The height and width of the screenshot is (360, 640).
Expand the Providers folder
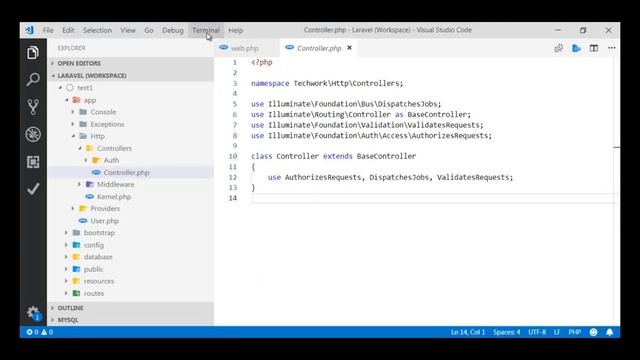[73, 209]
